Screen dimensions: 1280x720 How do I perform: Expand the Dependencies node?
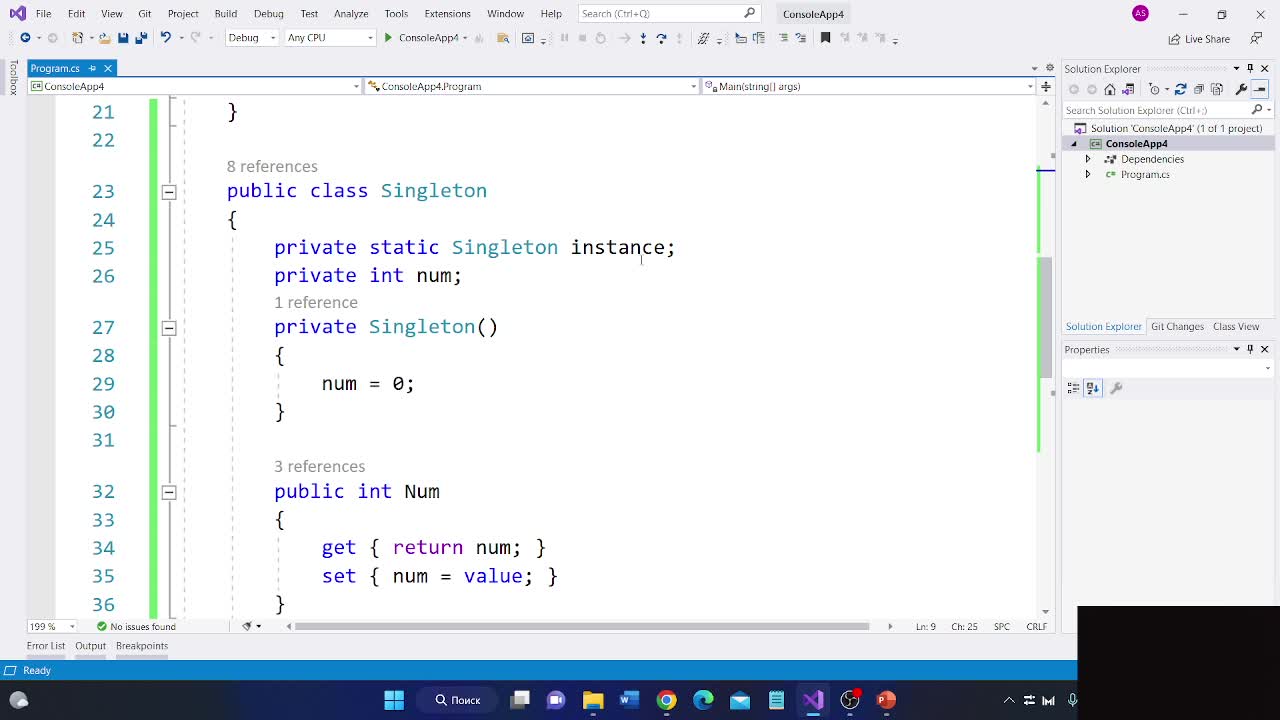coord(1088,159)
